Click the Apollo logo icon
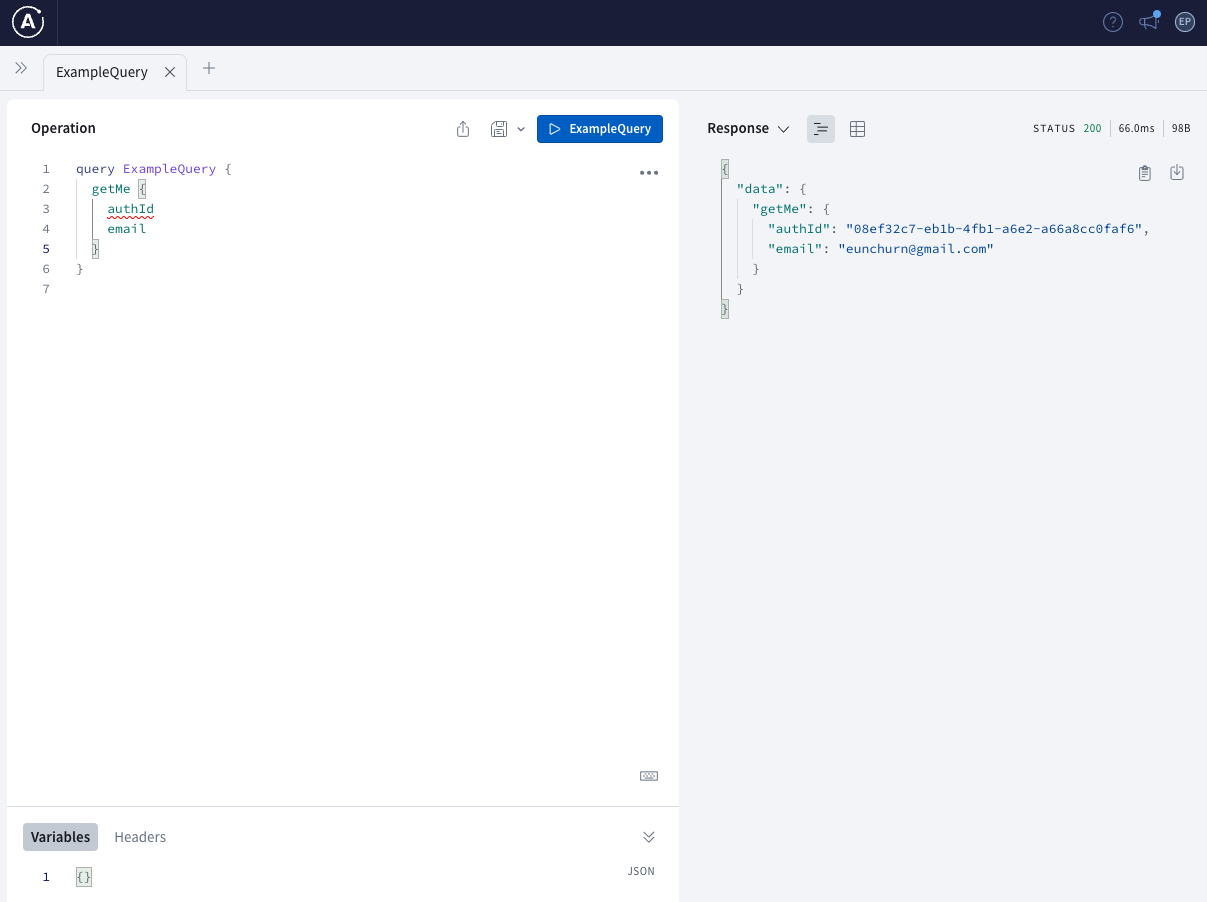 (x=28, y=22)
